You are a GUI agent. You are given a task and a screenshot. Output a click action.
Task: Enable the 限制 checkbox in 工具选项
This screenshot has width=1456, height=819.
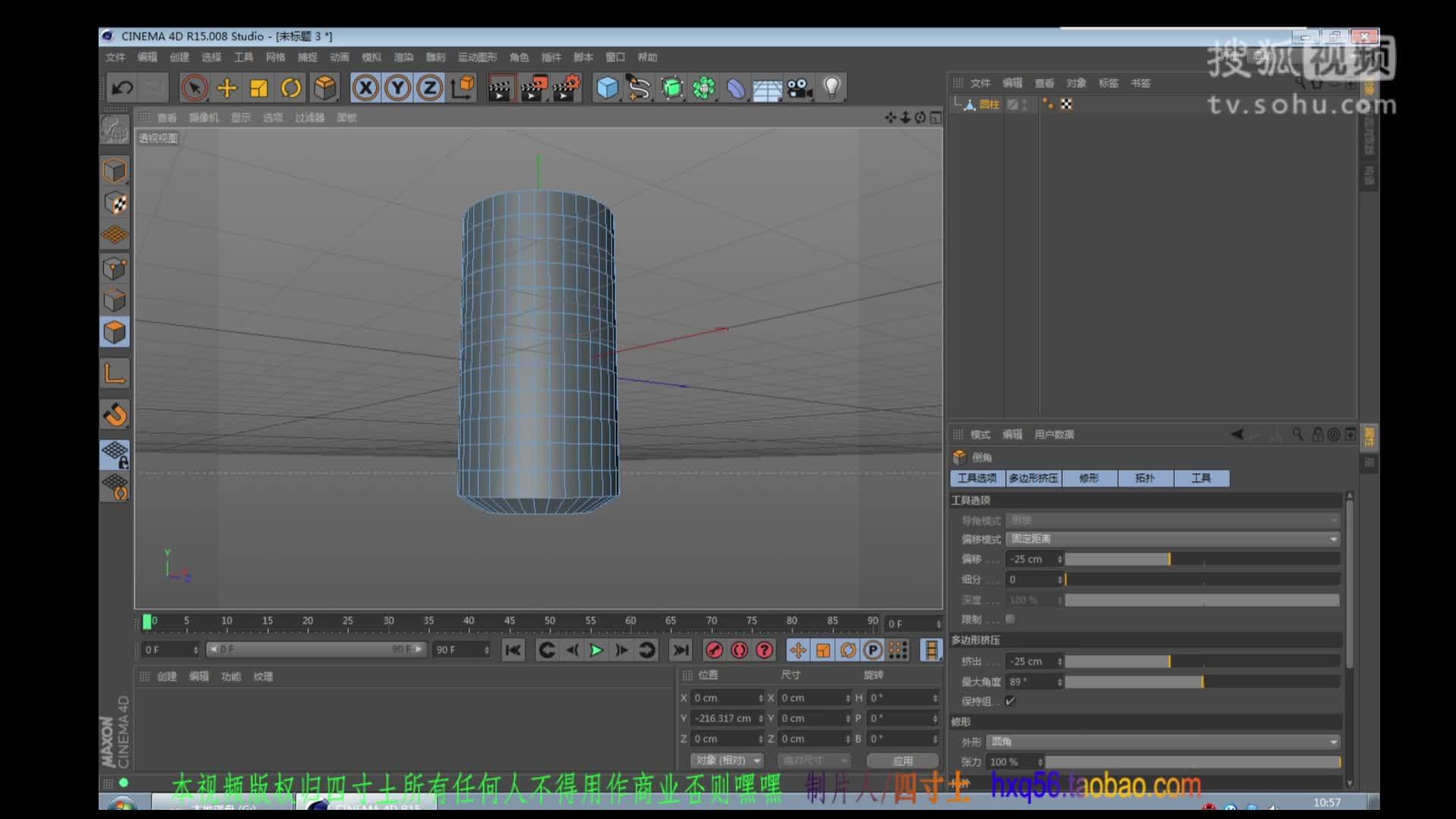click(1009, 619)
